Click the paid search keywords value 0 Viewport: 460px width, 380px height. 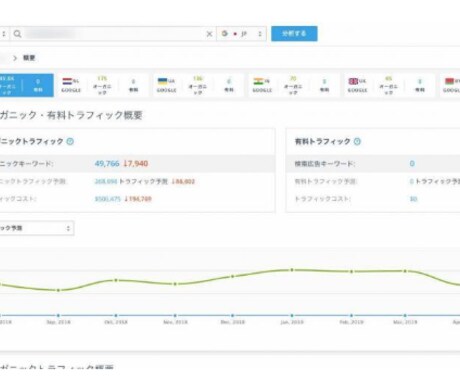coord(412,164)
